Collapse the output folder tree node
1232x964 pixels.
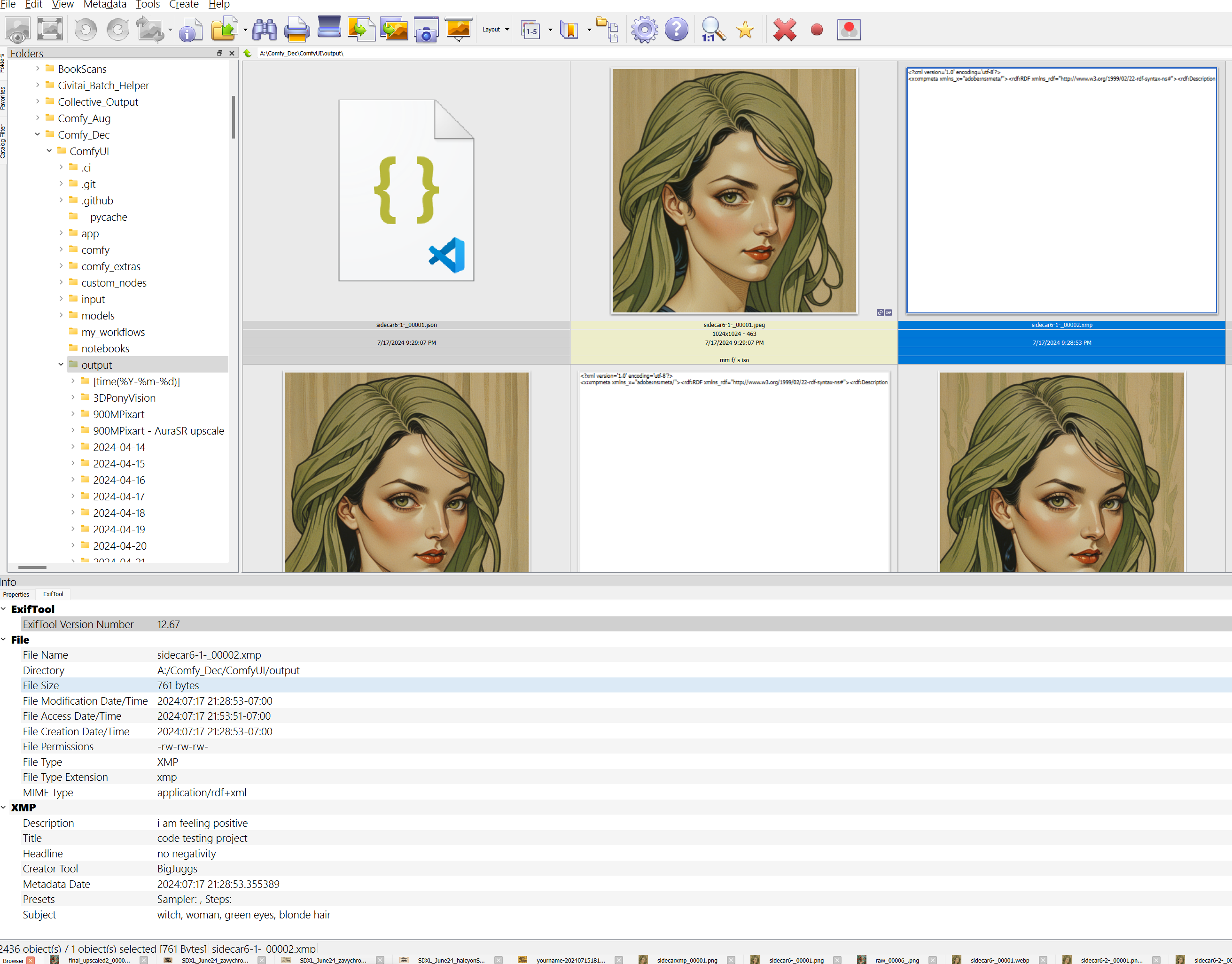61,365
